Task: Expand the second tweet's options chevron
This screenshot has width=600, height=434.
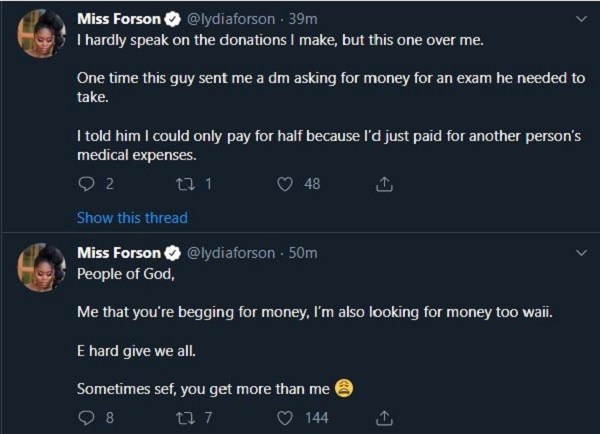Action: tap(577, 253)
